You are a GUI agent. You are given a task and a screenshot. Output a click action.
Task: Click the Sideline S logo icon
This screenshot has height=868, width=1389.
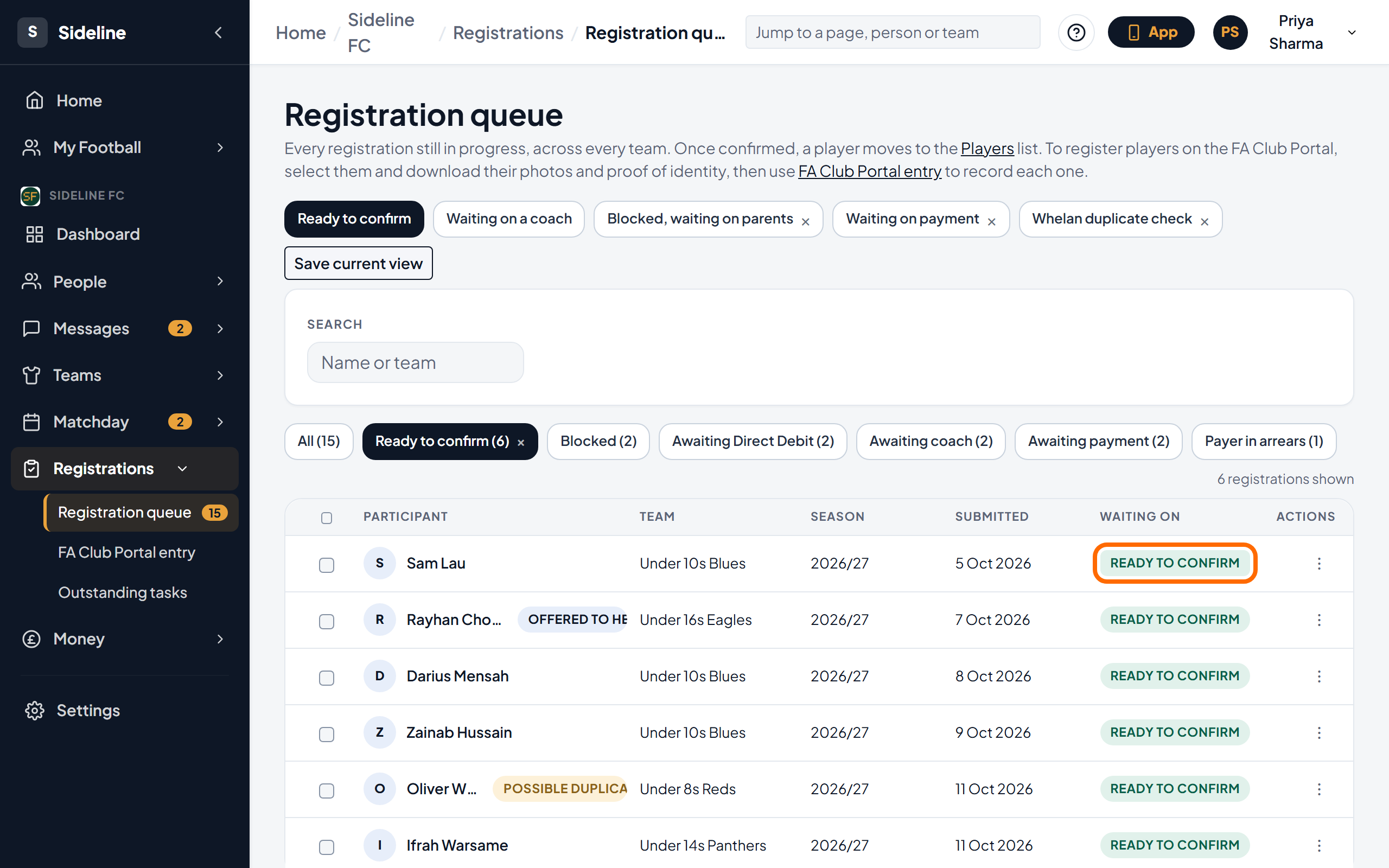[33, 32]
